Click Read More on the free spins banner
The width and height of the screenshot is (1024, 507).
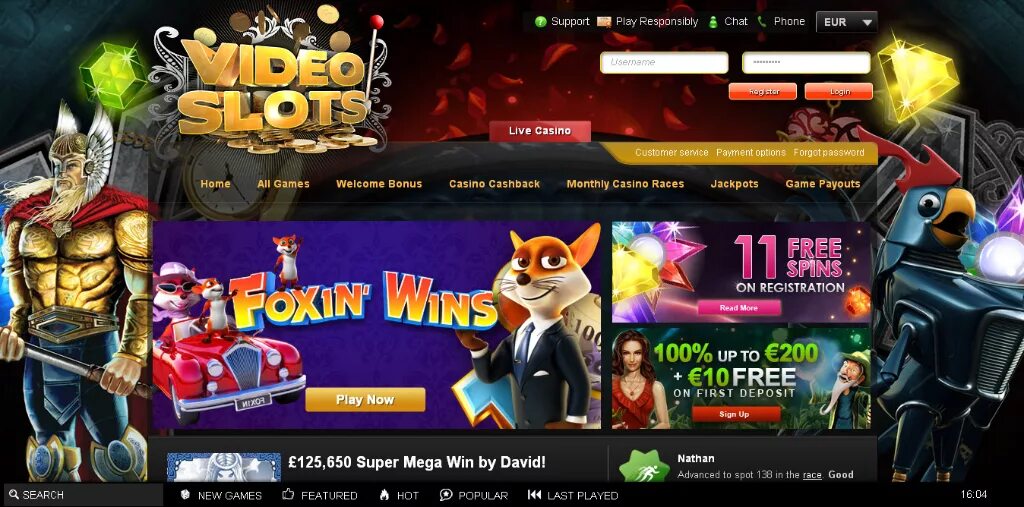click(739, 308)
